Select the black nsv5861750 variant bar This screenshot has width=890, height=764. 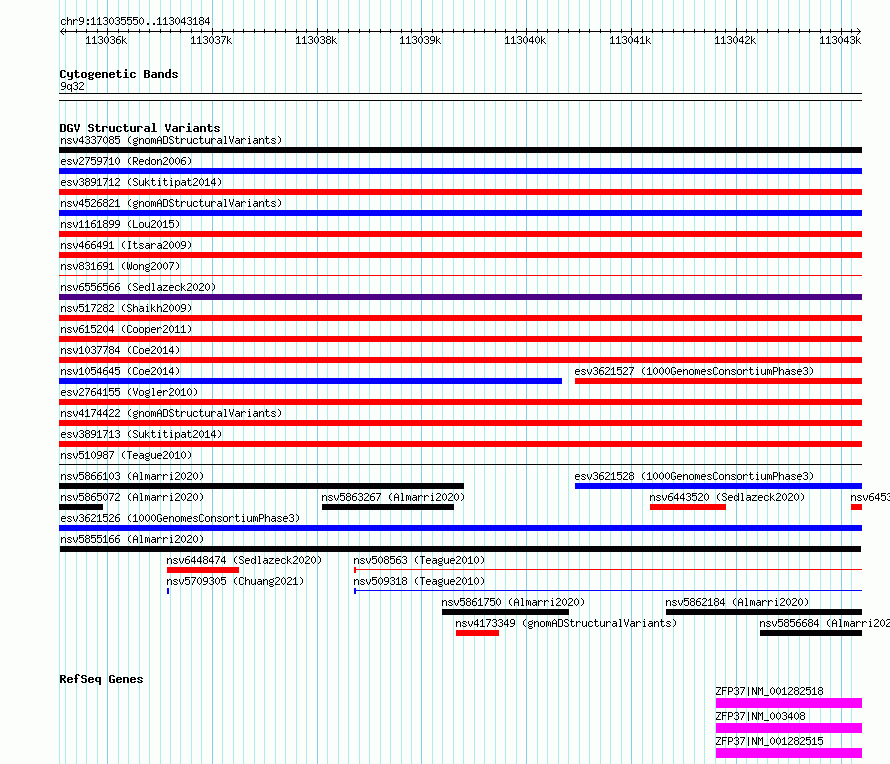point(505,612)
